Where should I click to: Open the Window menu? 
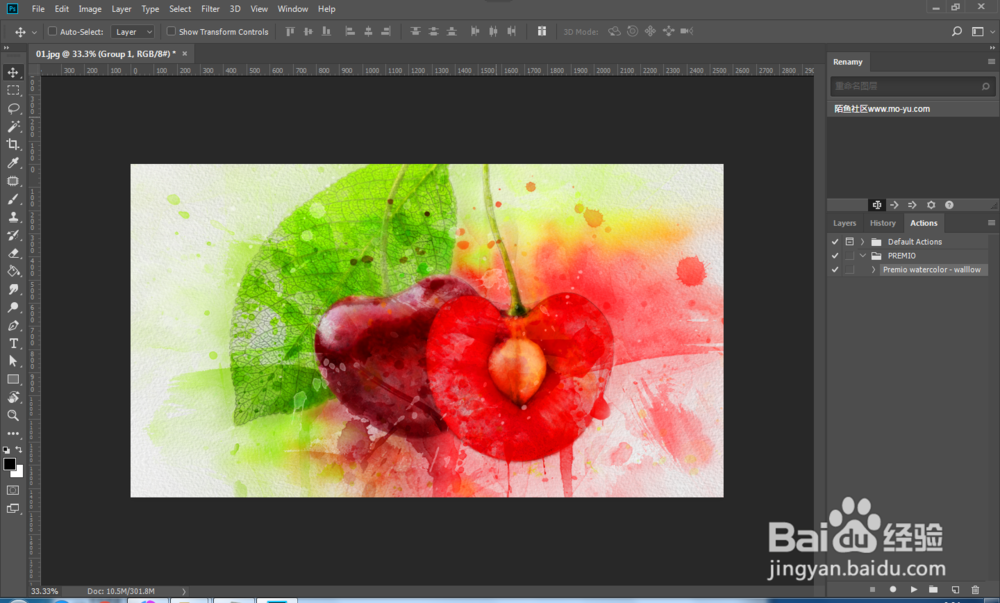293,9
